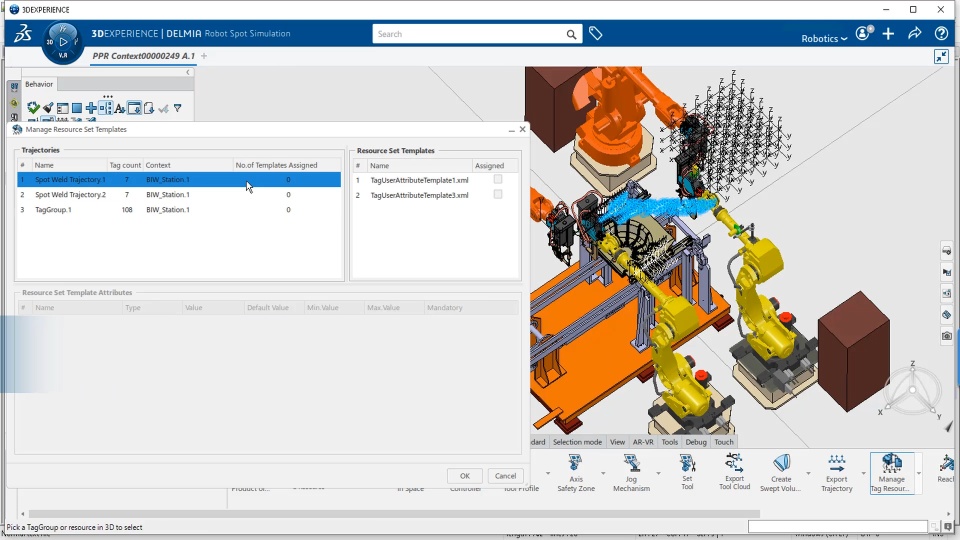
Task: Click the status bar command input field
Action: 838,527
